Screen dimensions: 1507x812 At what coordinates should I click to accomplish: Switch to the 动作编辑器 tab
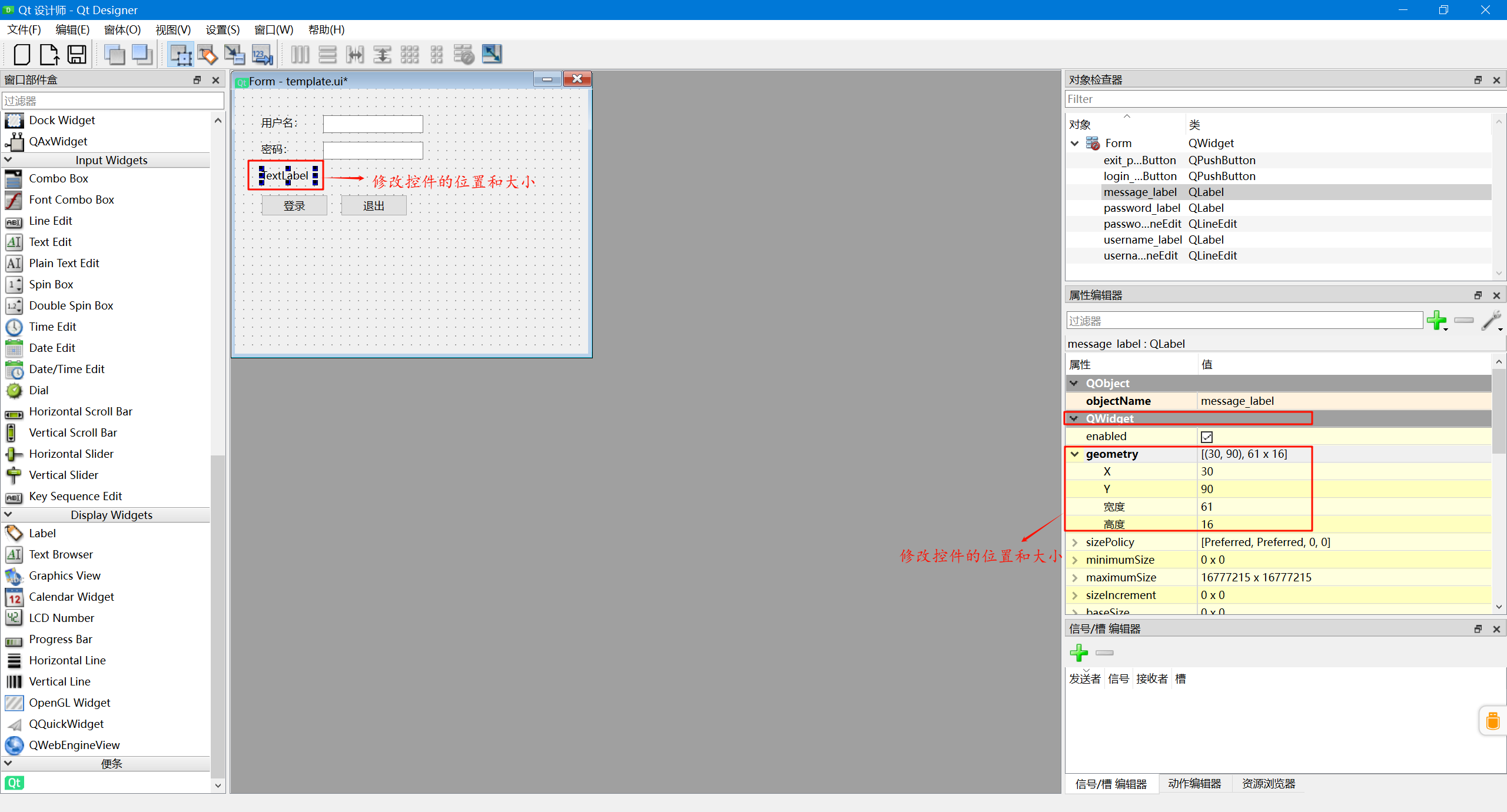[1194, 784]
